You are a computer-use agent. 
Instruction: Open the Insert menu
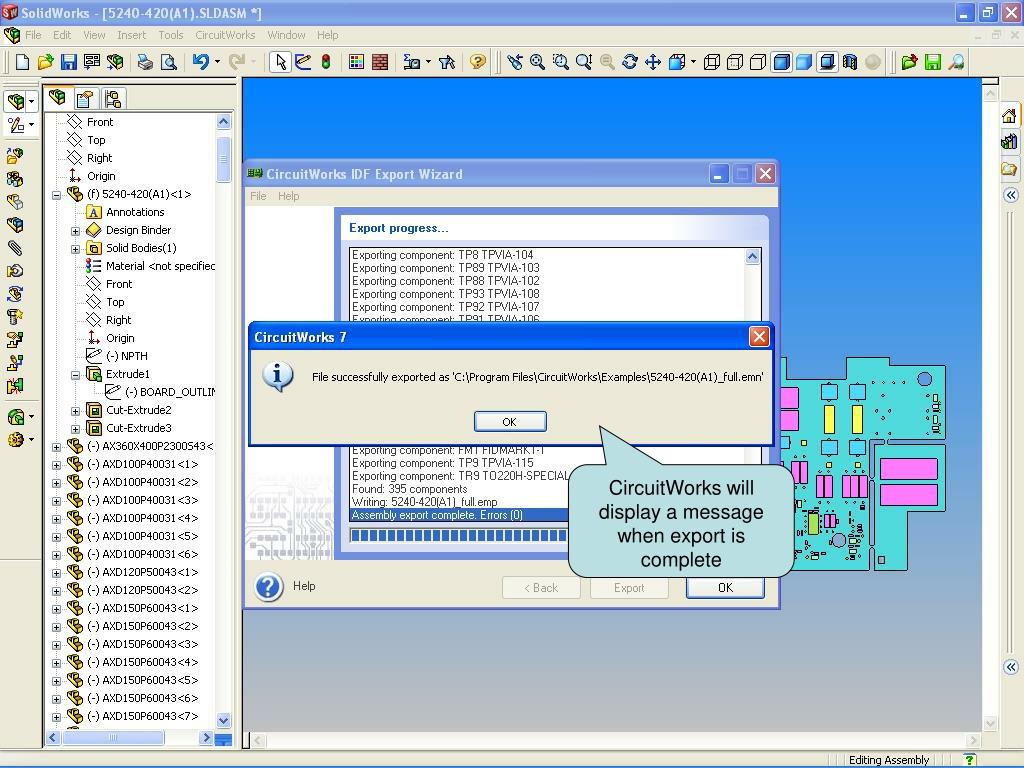pyautogui.click(x=131, y=35)
